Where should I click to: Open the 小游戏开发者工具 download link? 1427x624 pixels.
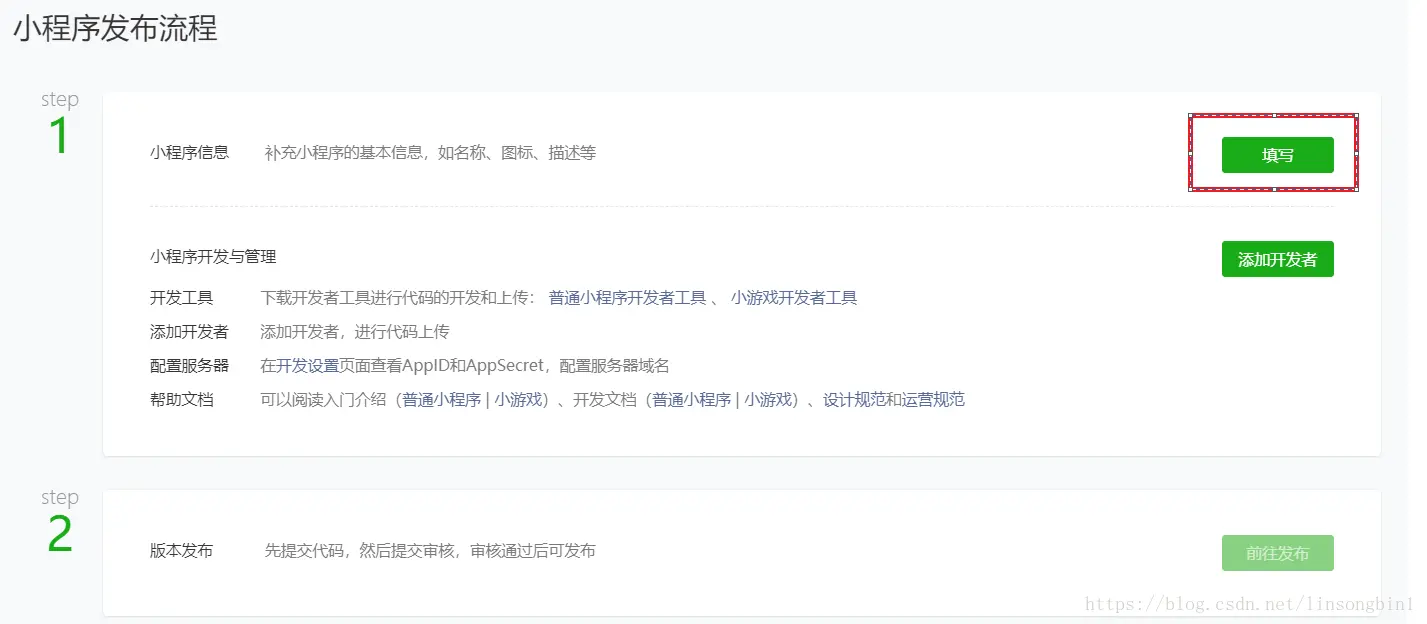pyautogui.click(x=795, y=298)
